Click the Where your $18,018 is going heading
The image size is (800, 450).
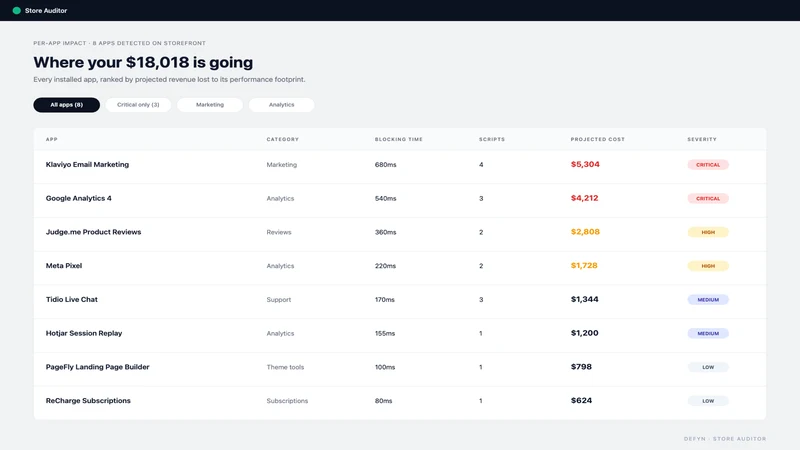pyautogui.click(x=143, y=62)
